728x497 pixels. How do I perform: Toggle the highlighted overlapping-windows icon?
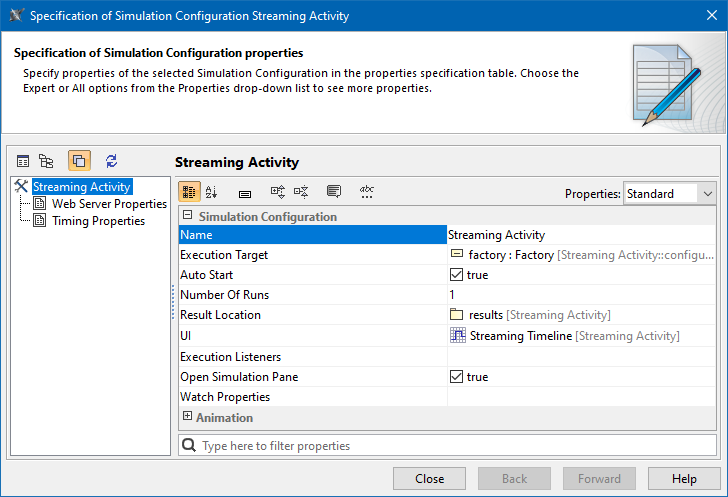(x=79, y=161)
